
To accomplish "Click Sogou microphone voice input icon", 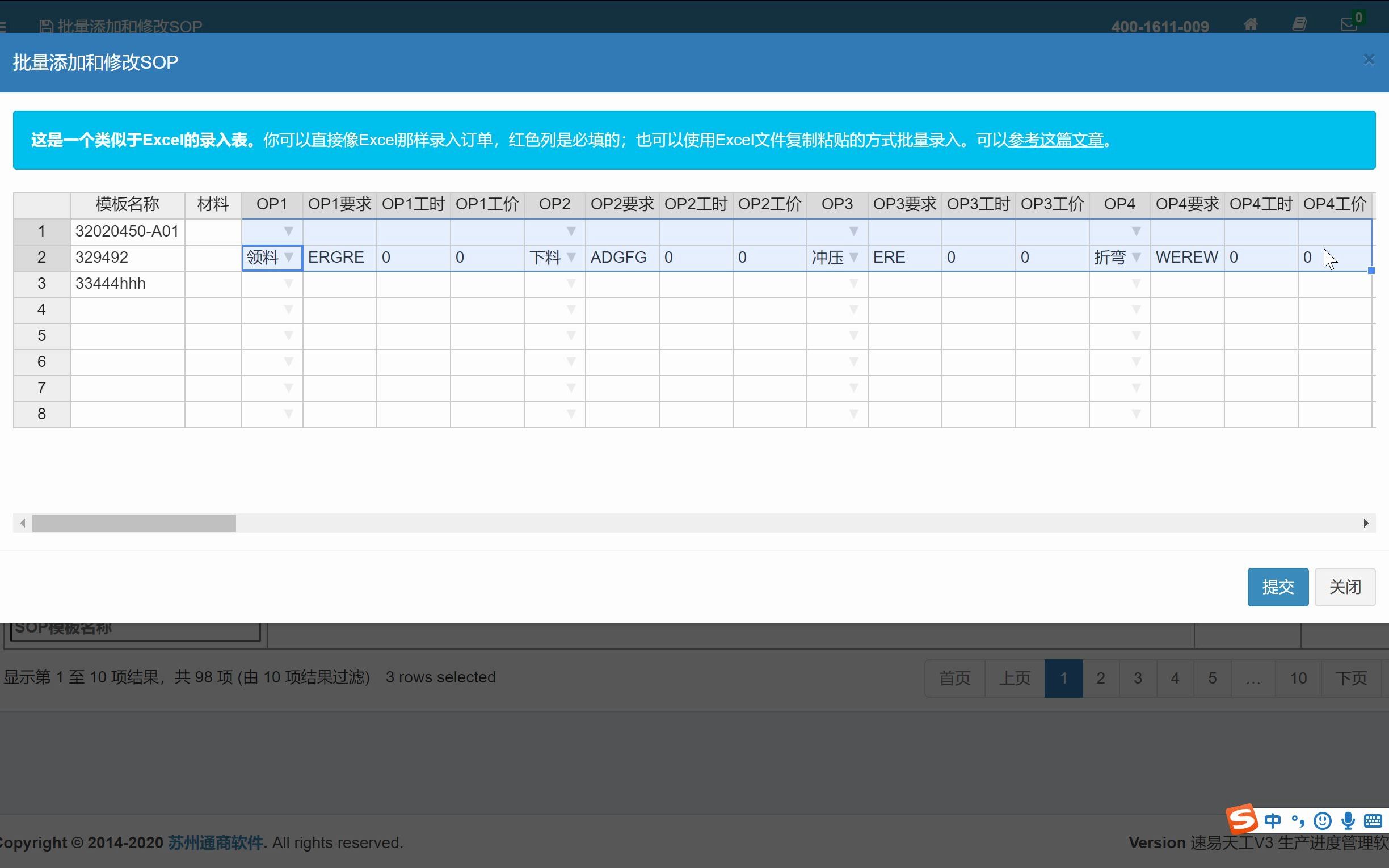I will (1348, 821).
